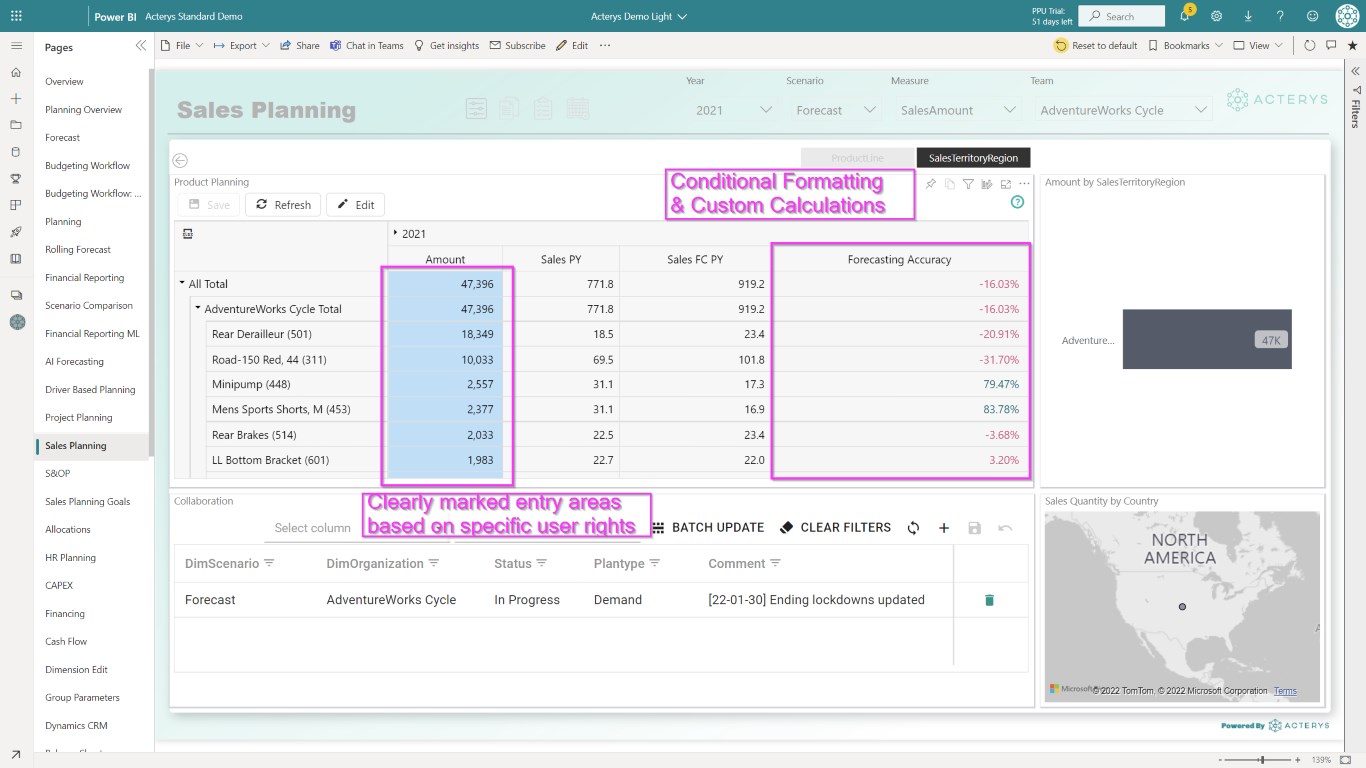The image size is (1366, 768).
Task: Click Share in the toolbar
Action: coord(300,45)
